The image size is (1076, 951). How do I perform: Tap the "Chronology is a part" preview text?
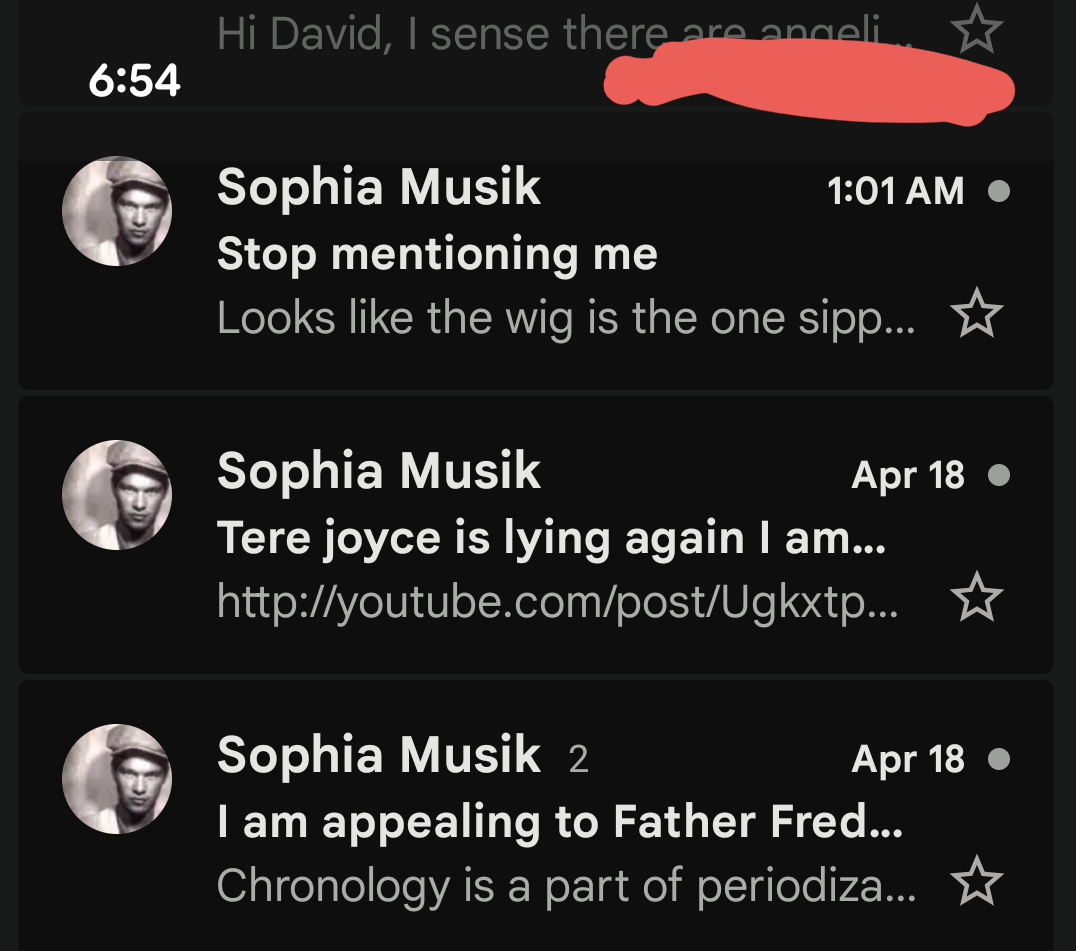click(x=565, y=885)
